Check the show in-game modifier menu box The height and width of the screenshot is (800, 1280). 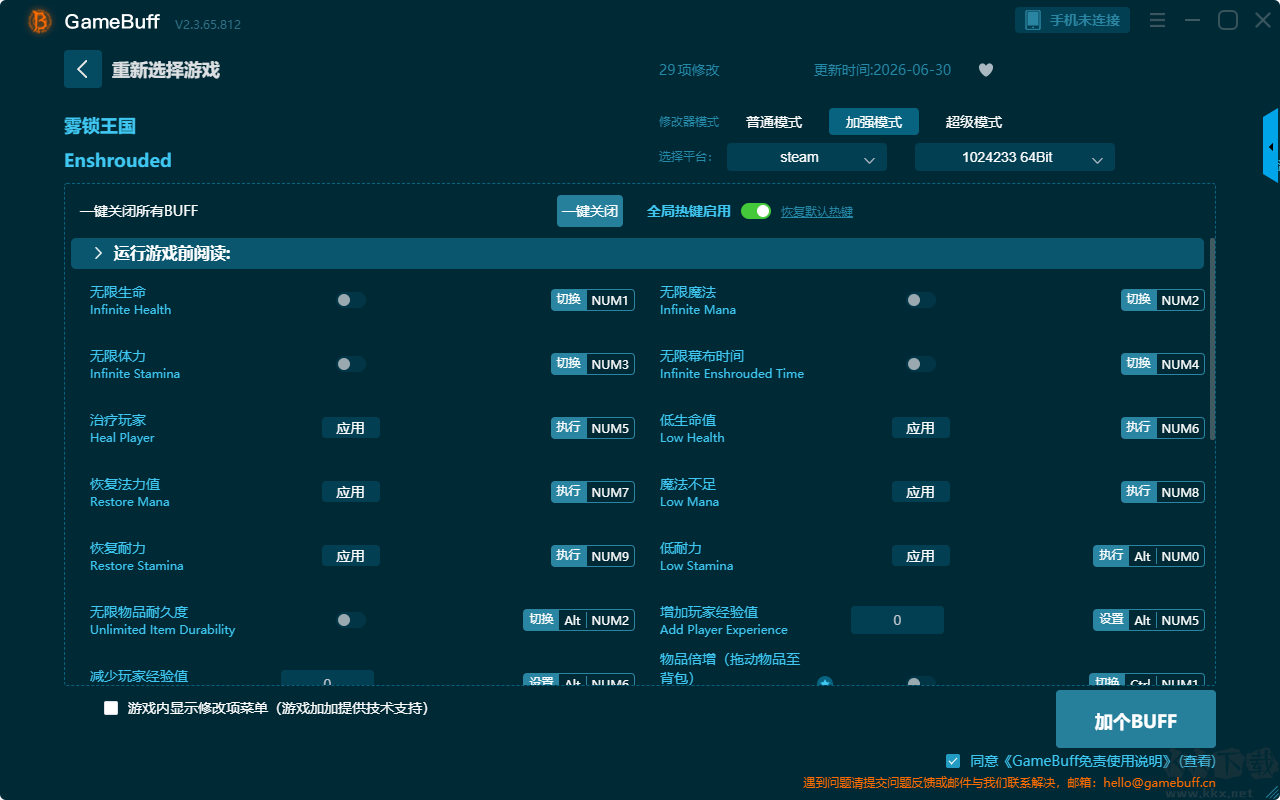click(x=111, y=708)
